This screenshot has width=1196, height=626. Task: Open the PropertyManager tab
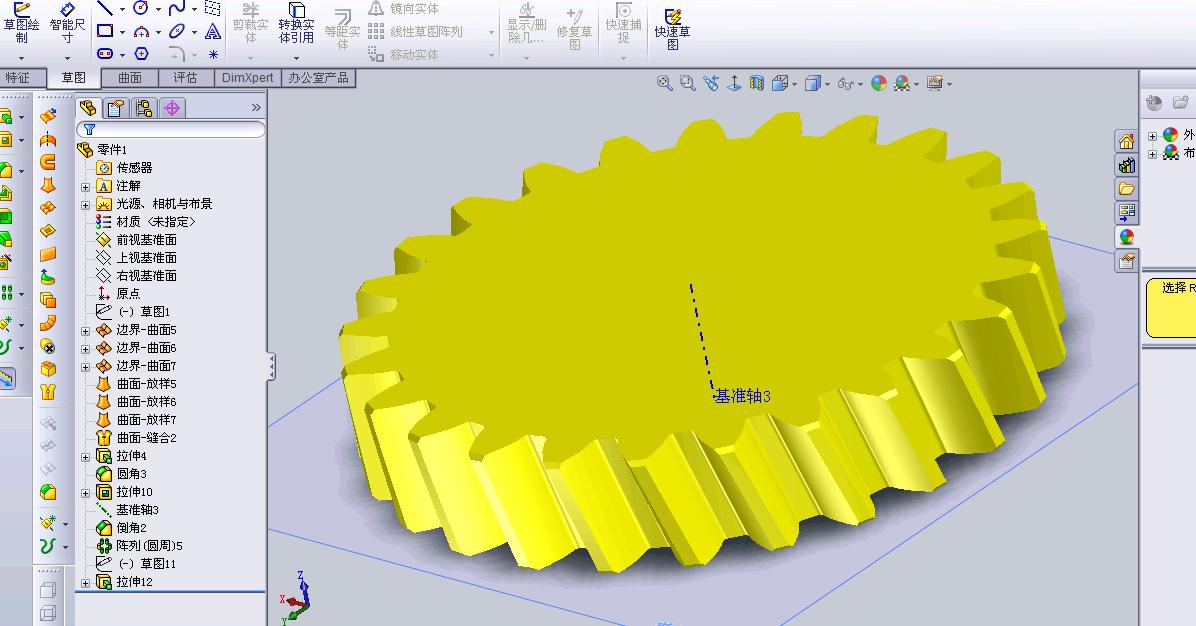click(x=116, y=108)
